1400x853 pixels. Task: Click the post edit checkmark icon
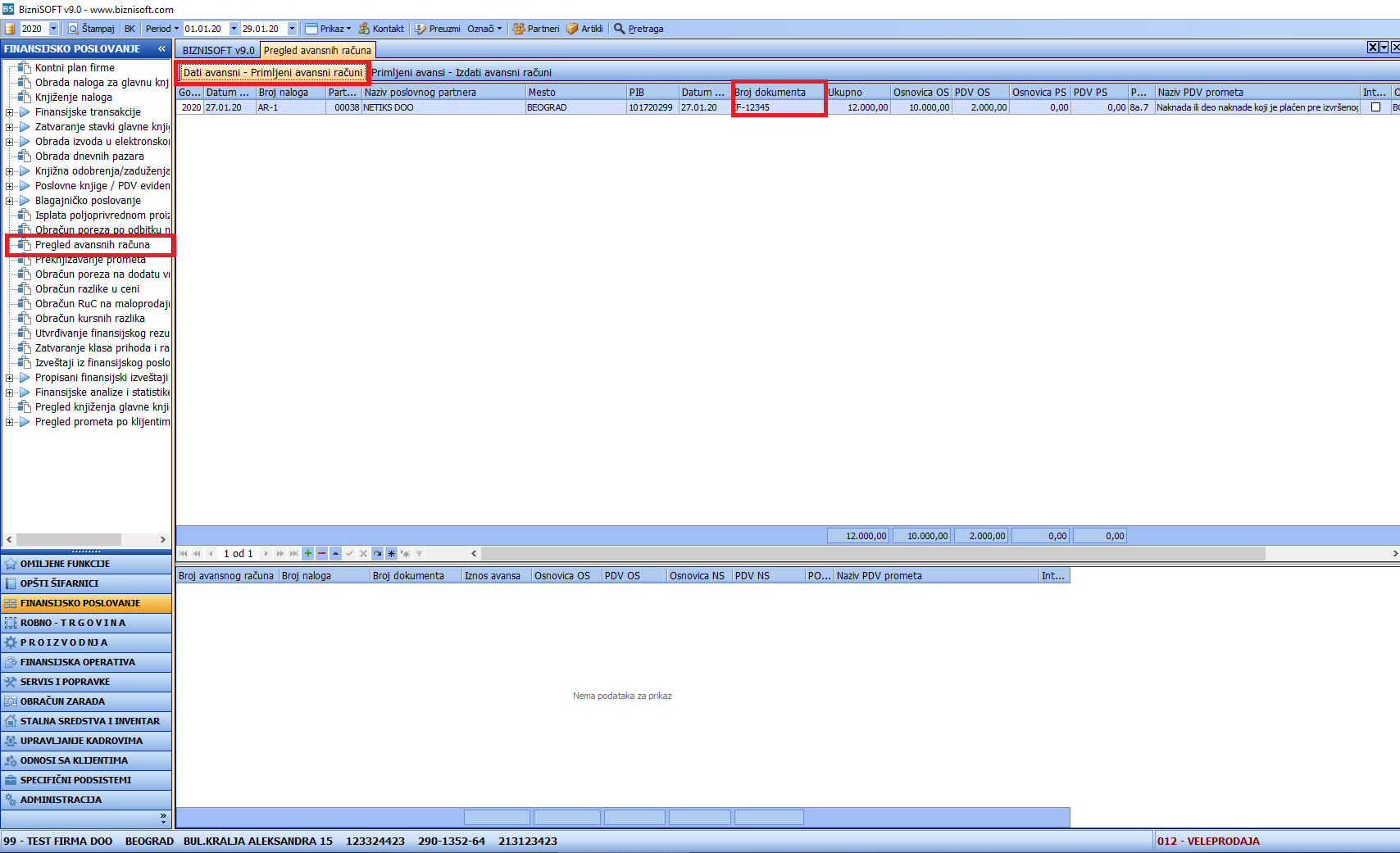(x=350, y=554)
